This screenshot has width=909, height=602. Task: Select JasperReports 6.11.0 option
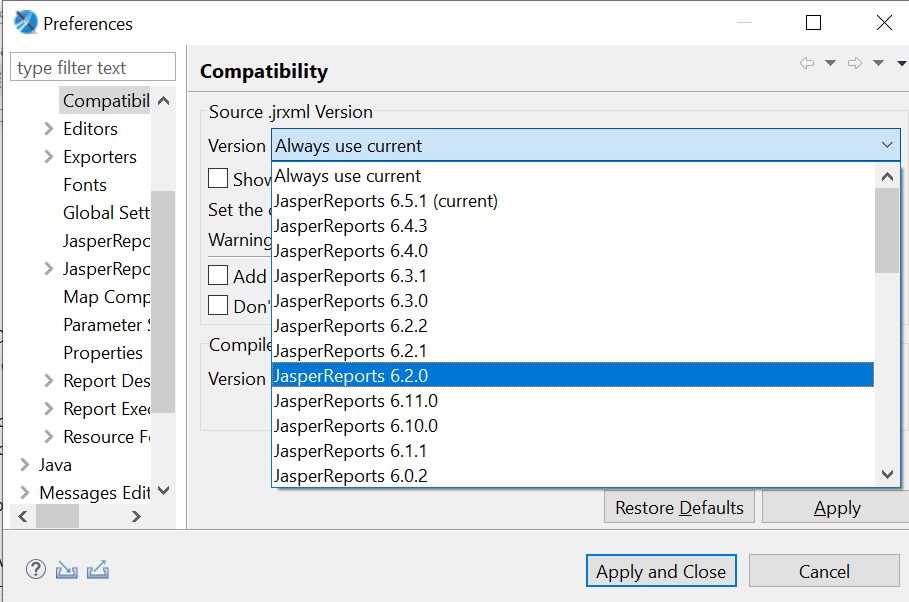pos(573,400)
